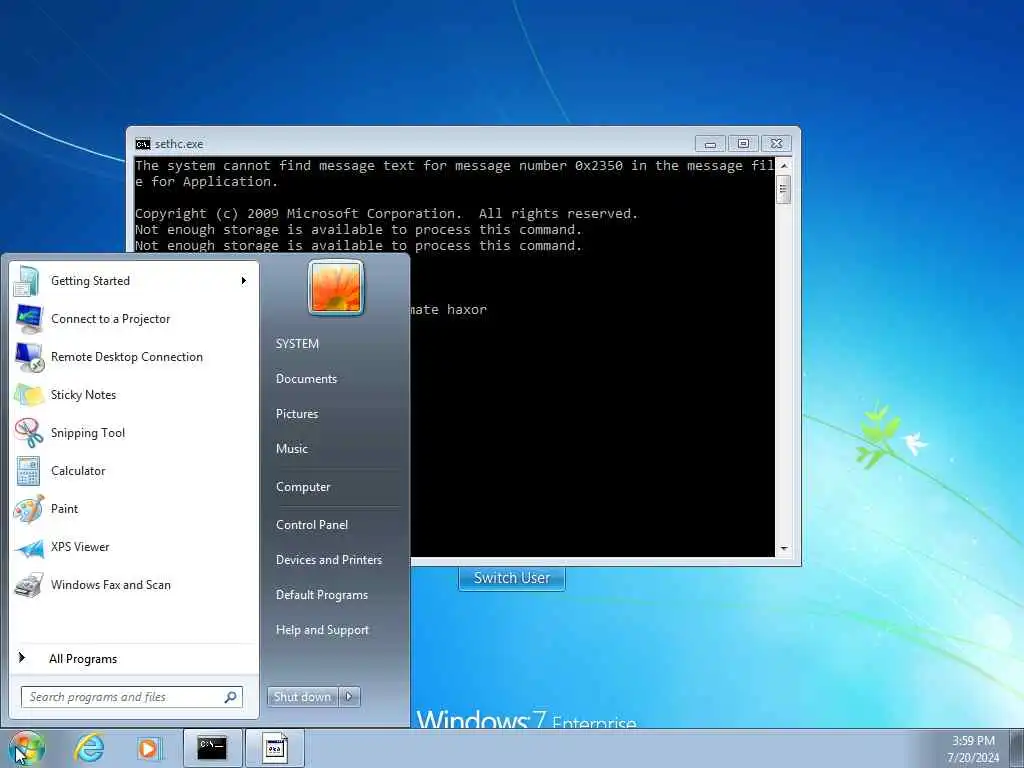Click the Show desktop strip
The width and height of the screenshot is (1024, 768).
[x=1019, y=748]
